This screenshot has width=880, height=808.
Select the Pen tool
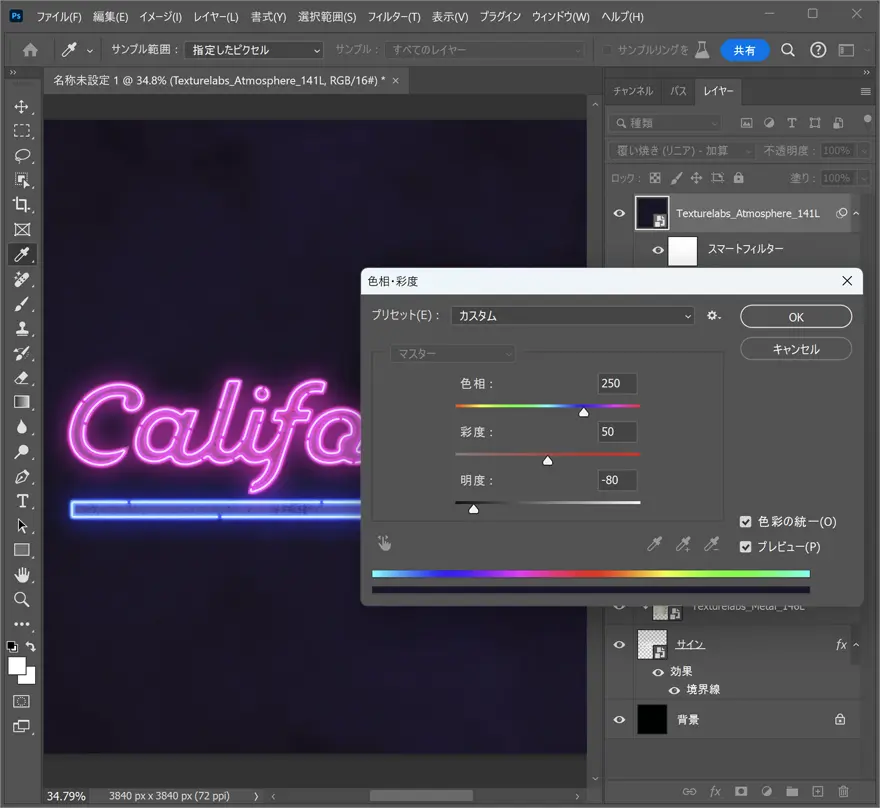coord(22,476)
